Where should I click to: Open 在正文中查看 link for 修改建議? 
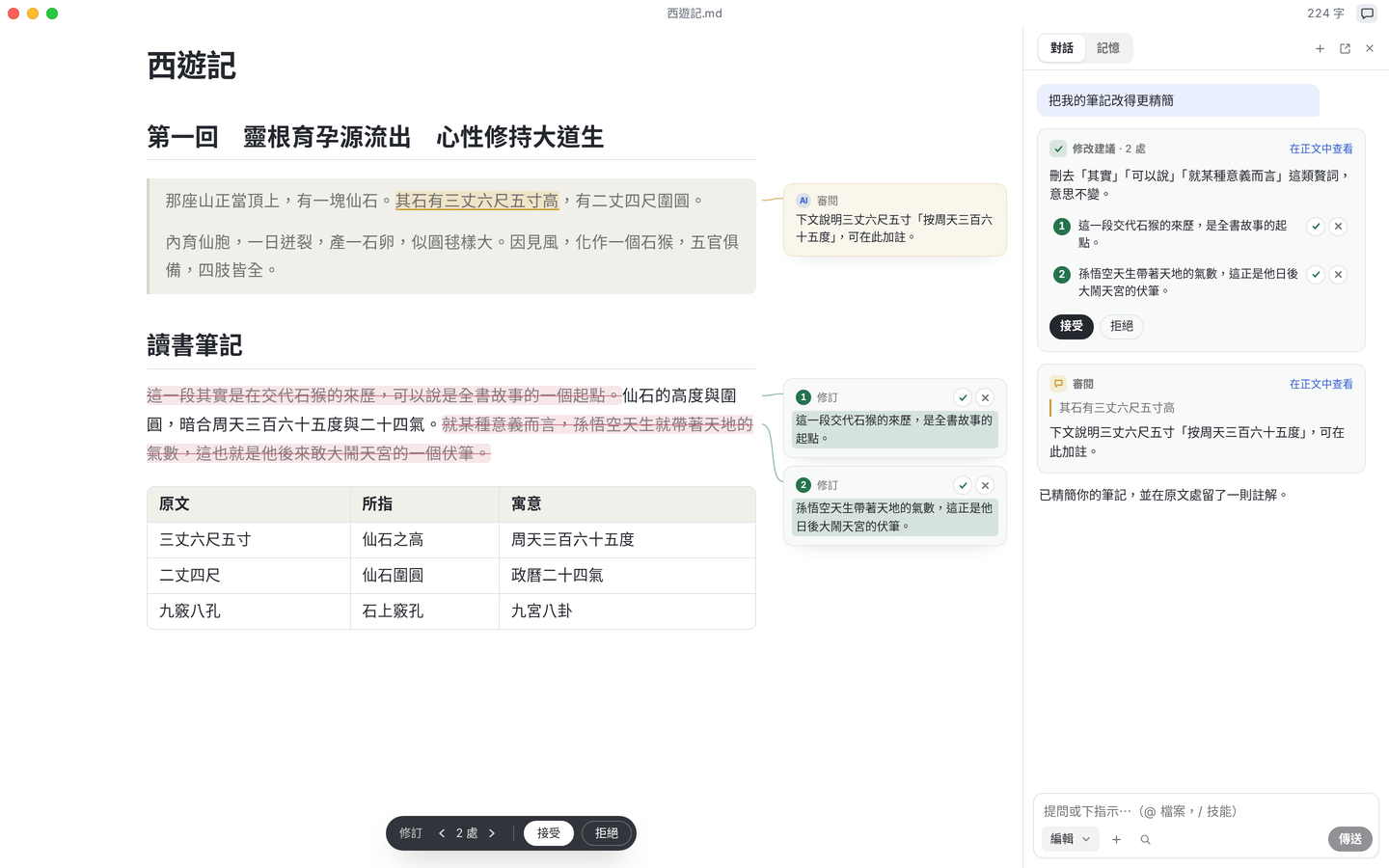[1321, 149]
